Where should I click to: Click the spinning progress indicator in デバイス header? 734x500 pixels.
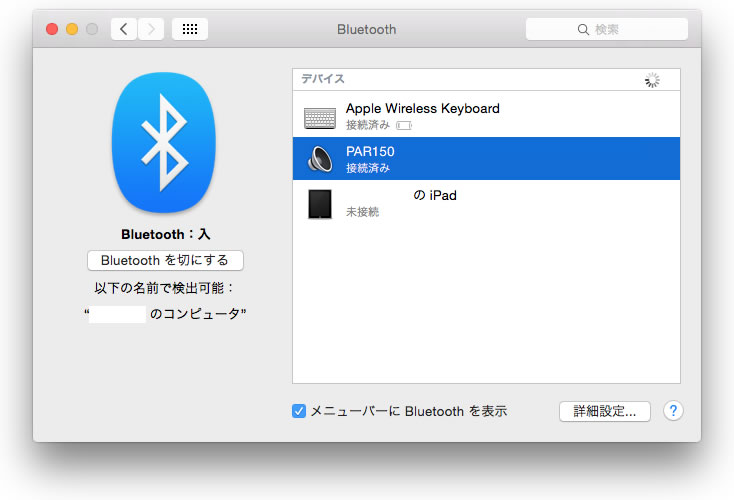click(x=652, y=80)
